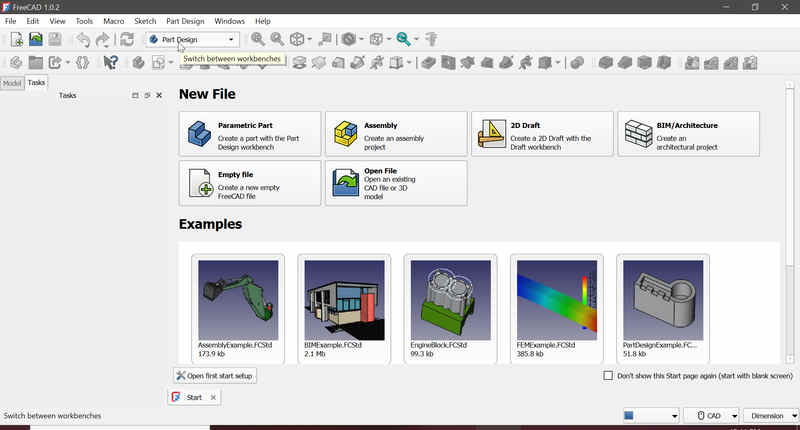The height and width of the screenshot is (430, 800).
Task: Click the Chamfer tool icon
Action: (625, 63)
